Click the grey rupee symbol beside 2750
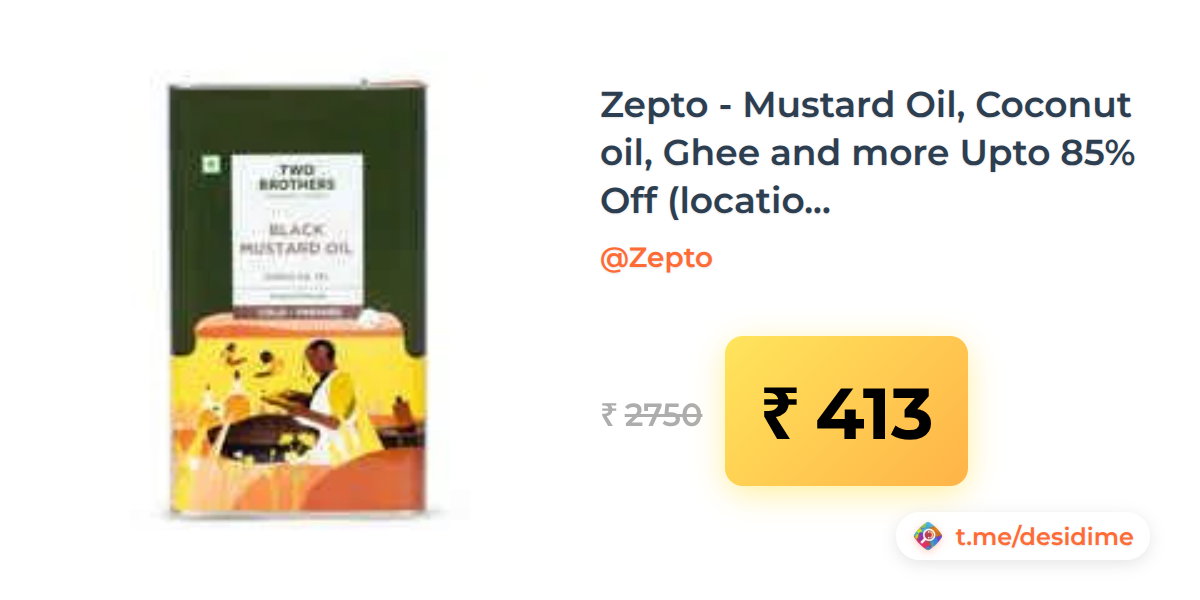The width and height of the screenshot is (1200, 600). click(x=608, y=414)
